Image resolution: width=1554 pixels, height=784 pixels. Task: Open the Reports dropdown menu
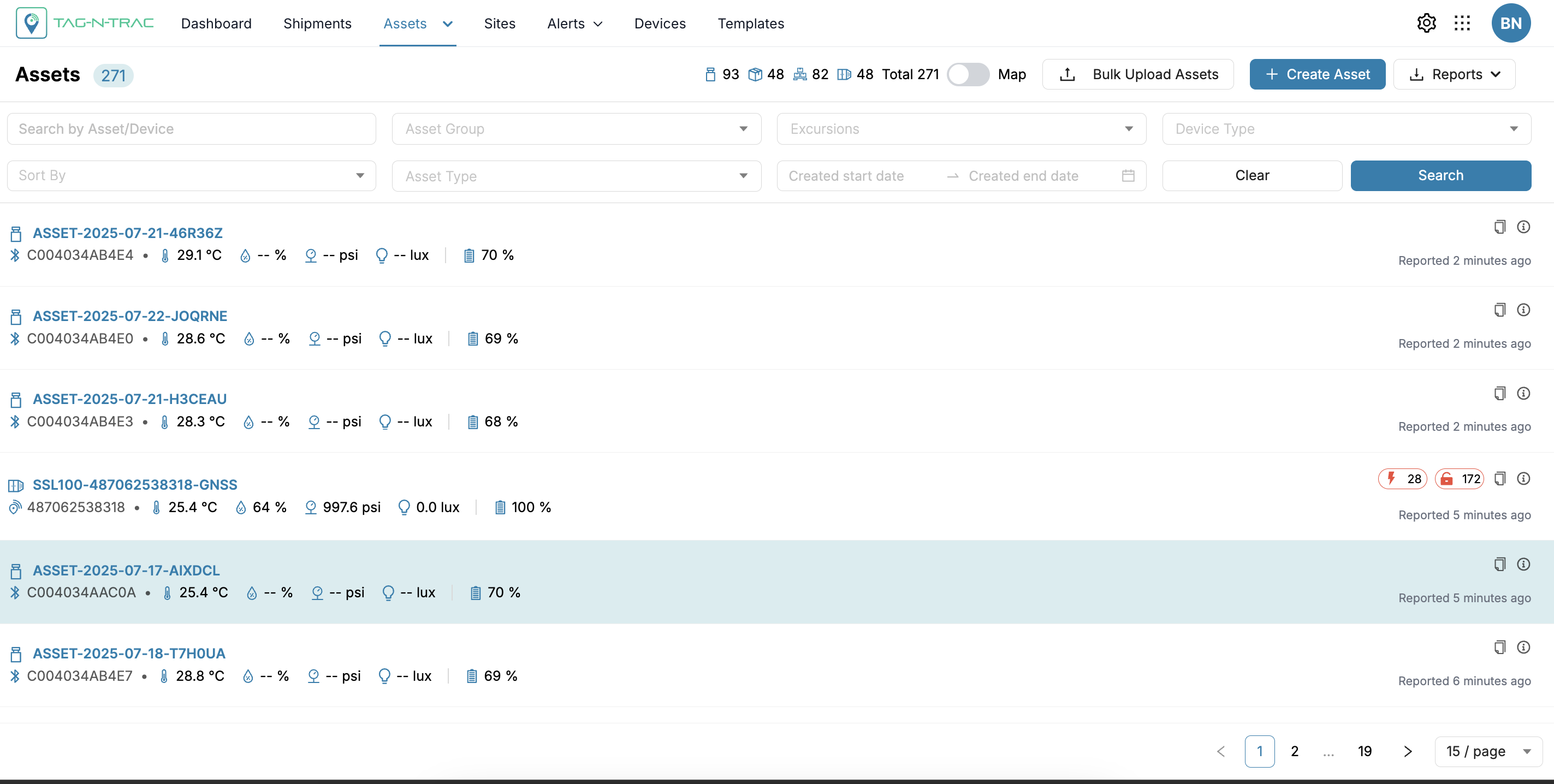point(1454,74)
